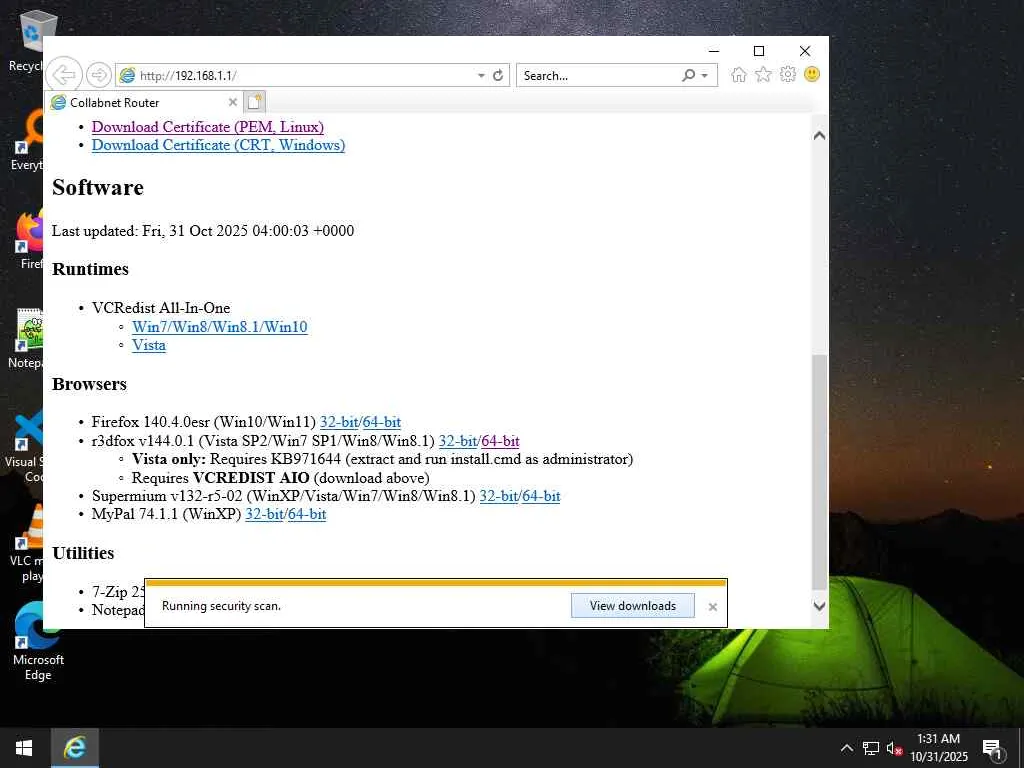1024x768 pixels.
Task: Open the network status tray icon
Action: pyautogui.click(x=871, y=748)
